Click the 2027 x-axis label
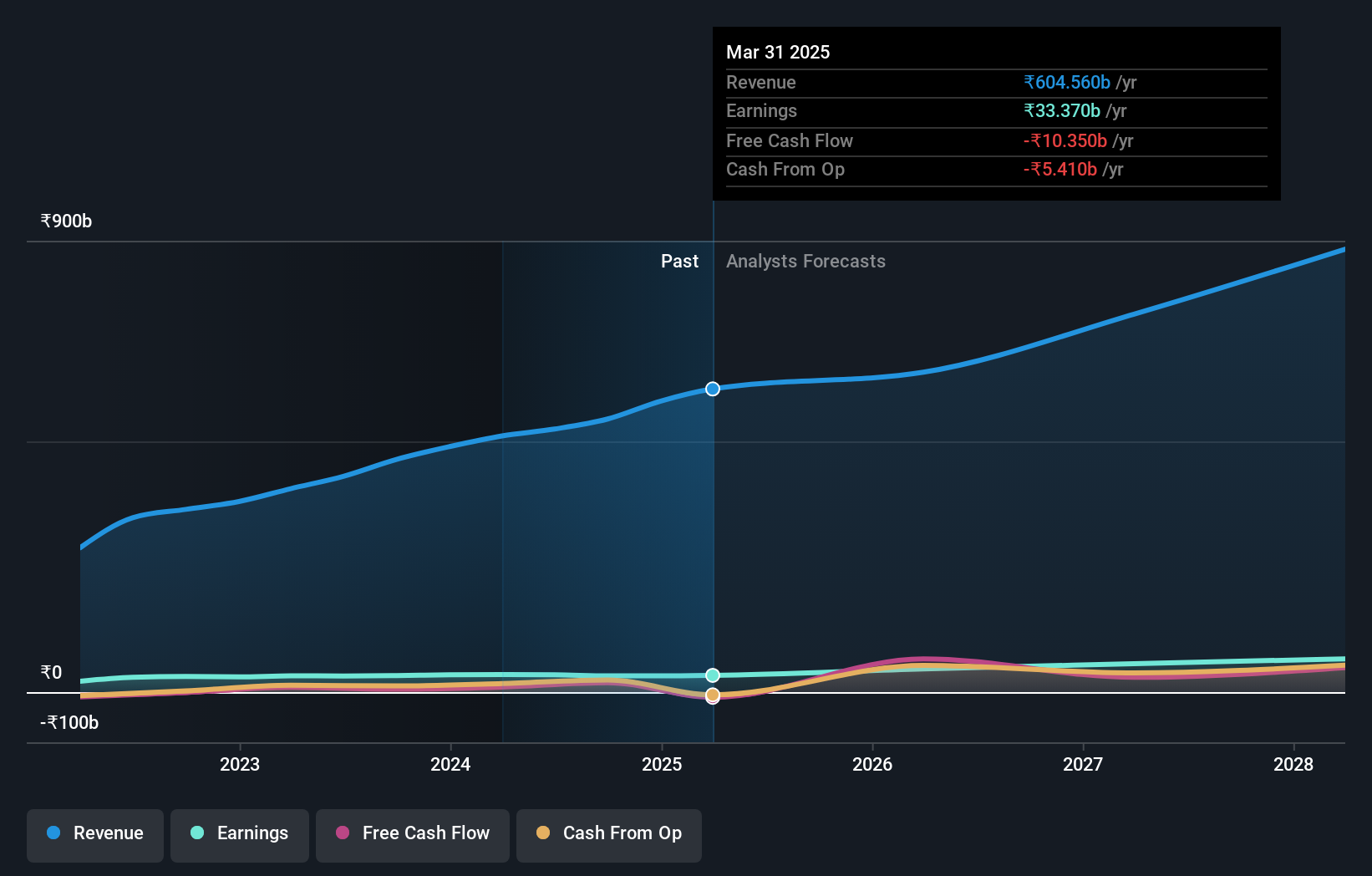Screen dimensions: 1372x876 (x=1083, y=764)
